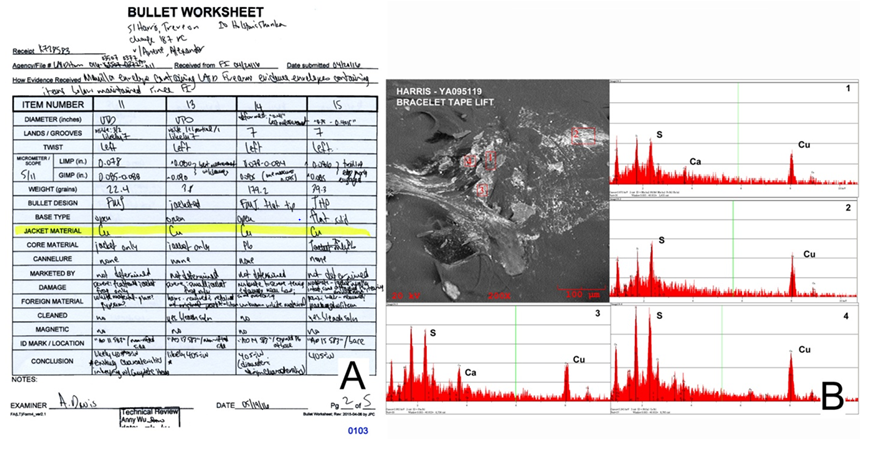Click the MAGNETIC row label

[x=53, y=329]
